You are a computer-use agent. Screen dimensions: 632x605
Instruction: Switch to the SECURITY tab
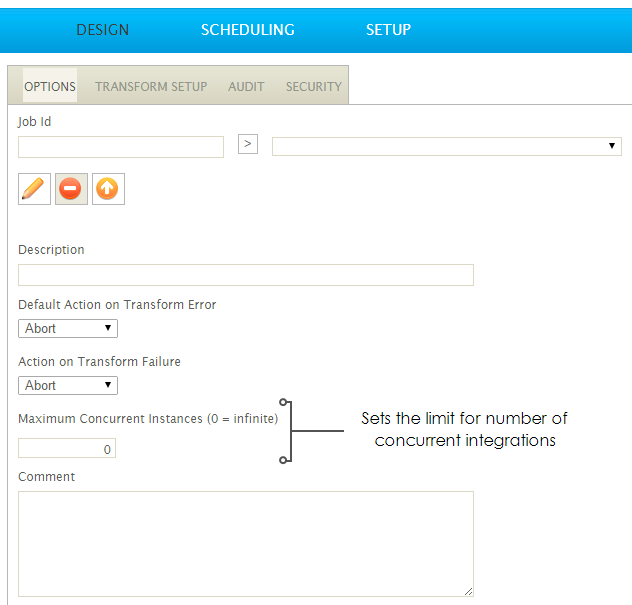313,86
